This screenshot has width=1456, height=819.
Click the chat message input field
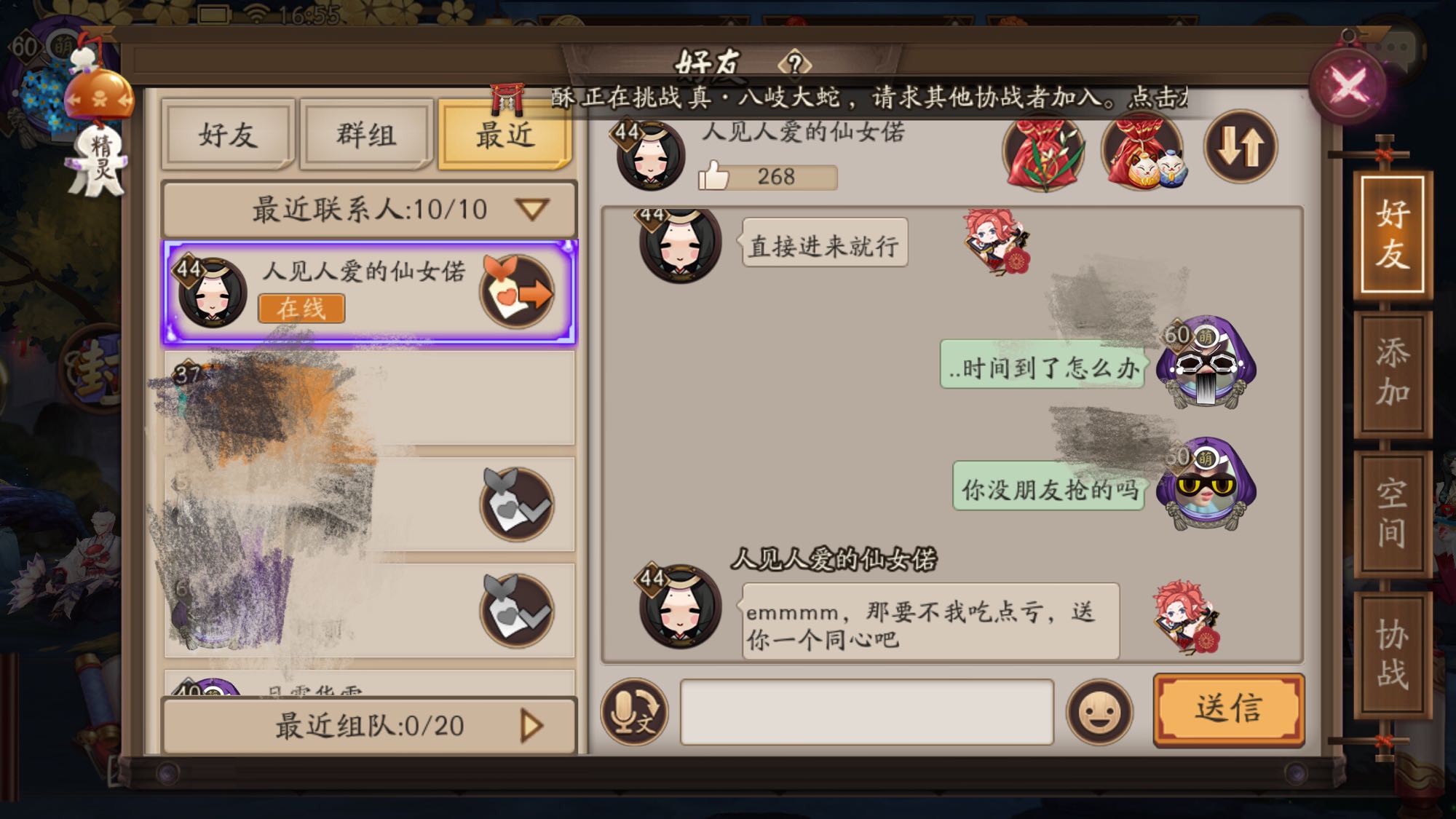pyautogui.click(x=866, y=712)
